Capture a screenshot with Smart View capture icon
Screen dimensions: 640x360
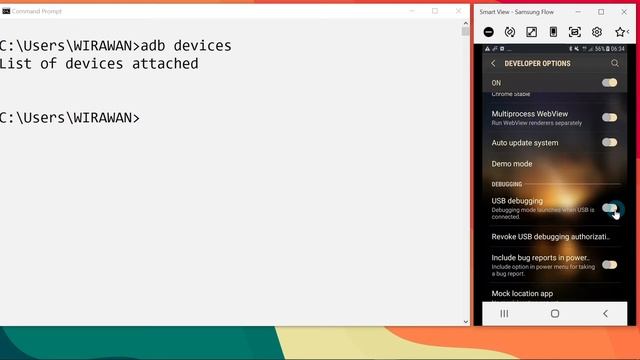[575, 32]
